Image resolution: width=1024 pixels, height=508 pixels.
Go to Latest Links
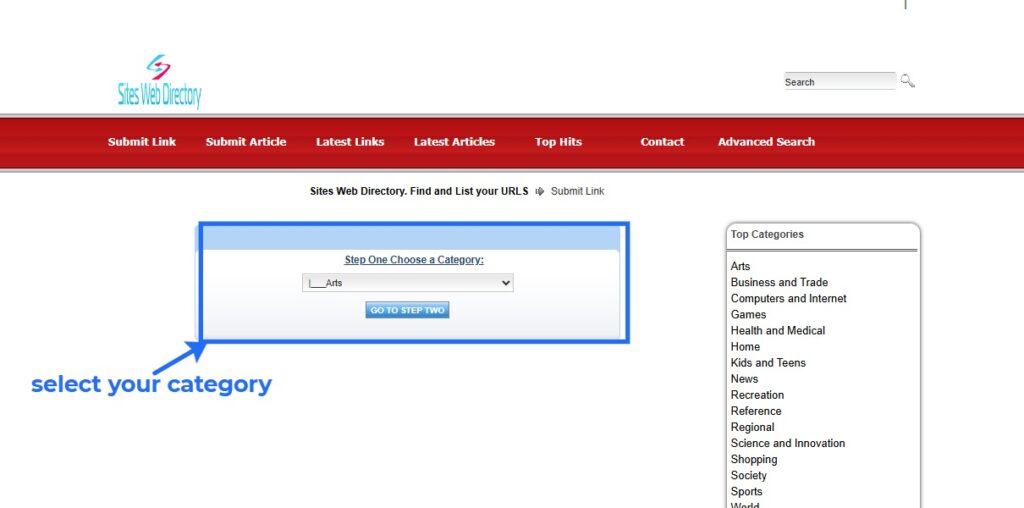[x=350, y=142]
